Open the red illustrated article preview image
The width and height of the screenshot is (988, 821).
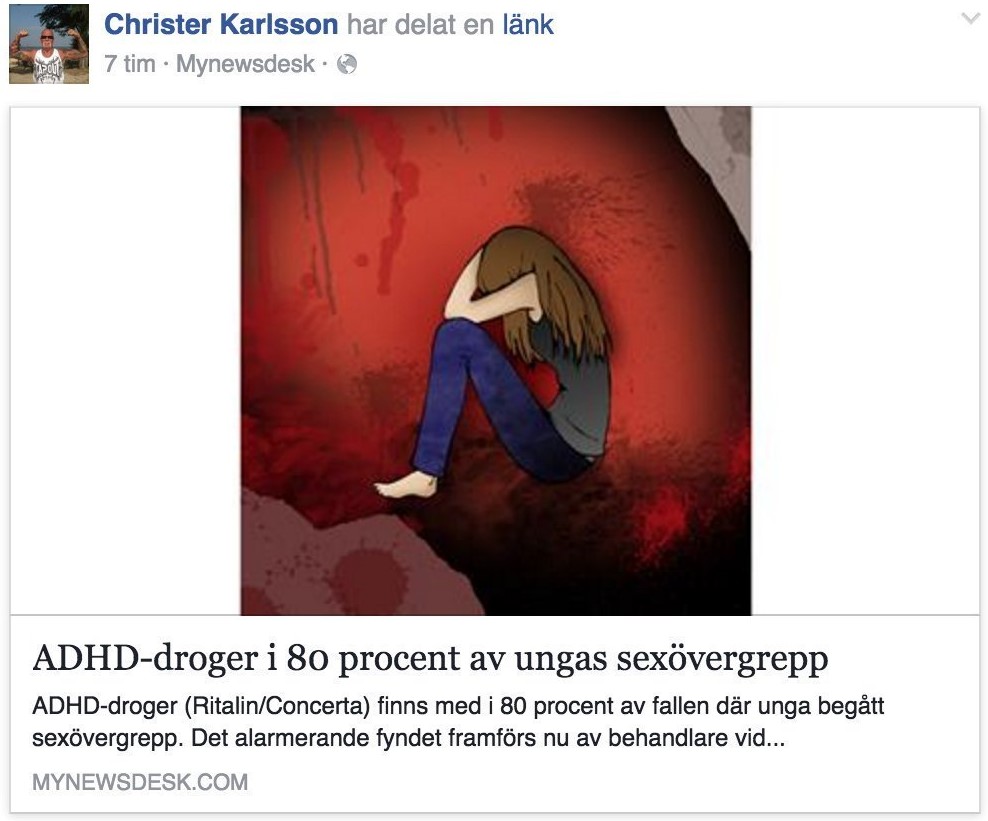pos(496,360)
